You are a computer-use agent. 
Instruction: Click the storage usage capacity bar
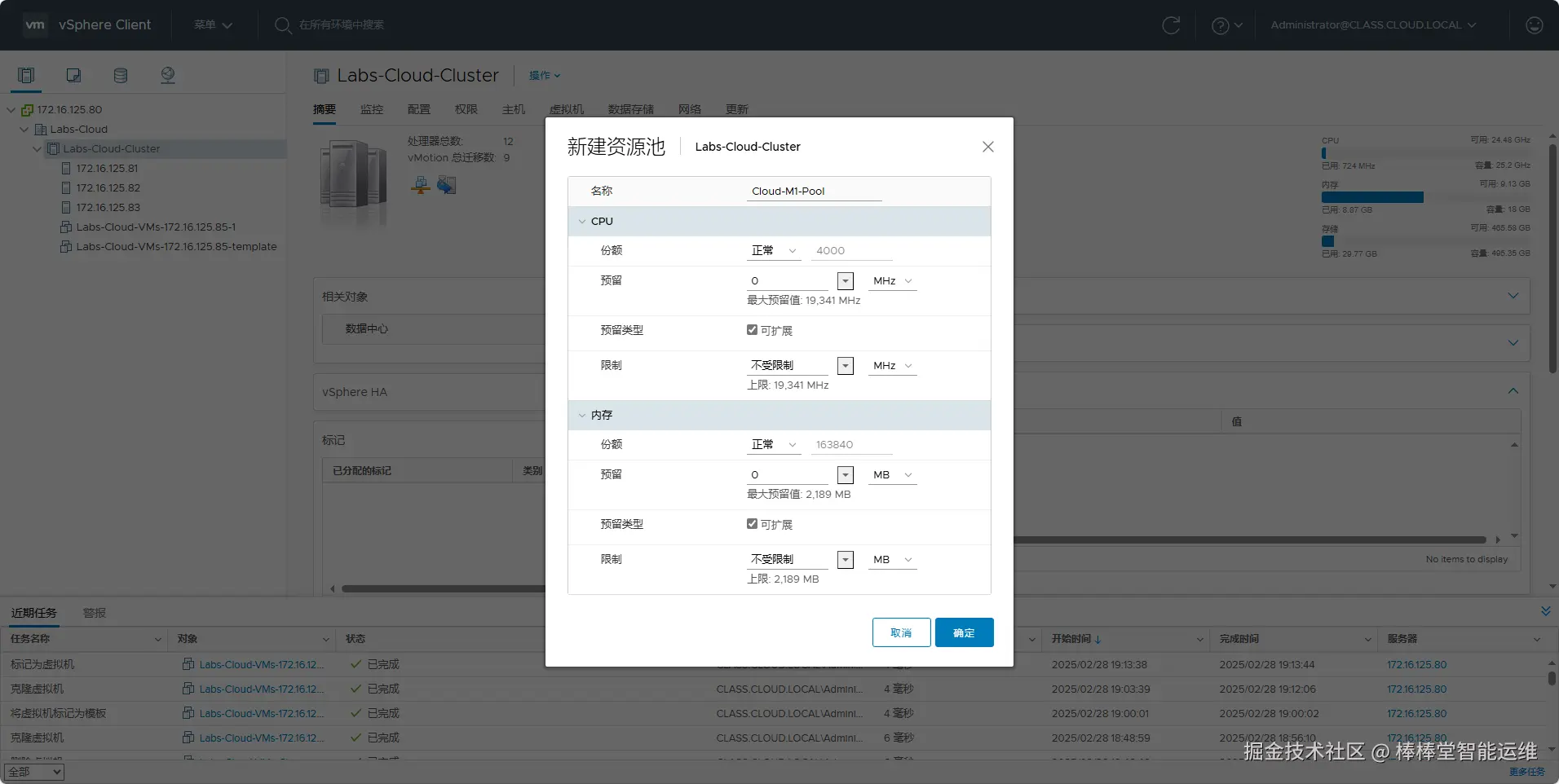(x=1425, y=241)
